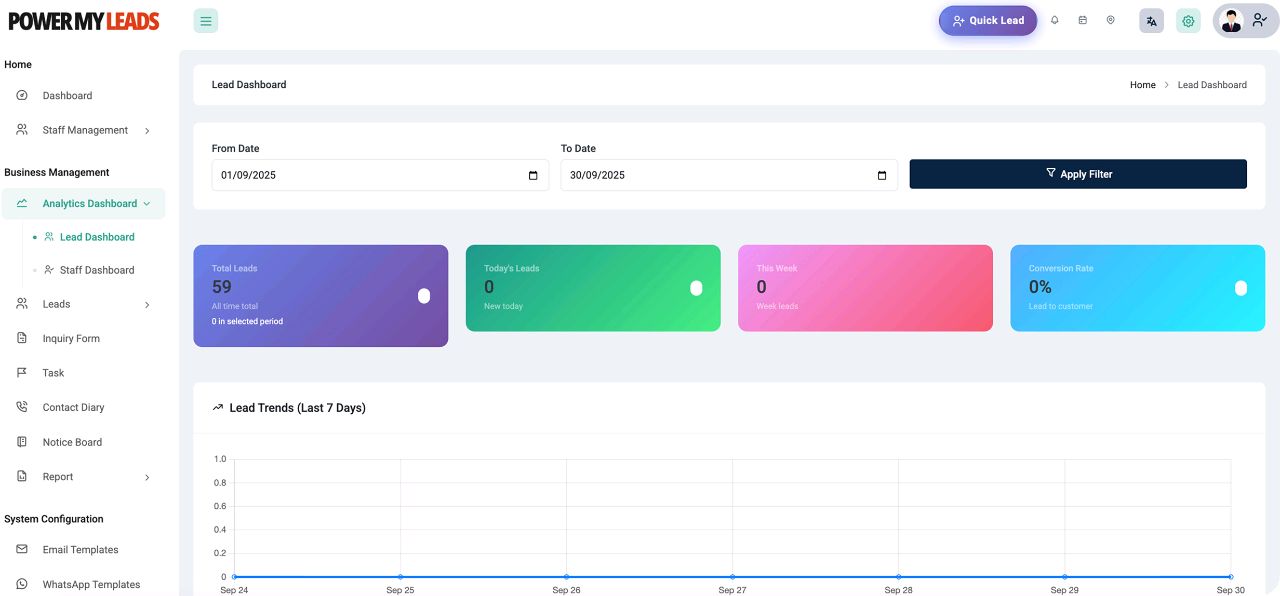This screenshot has height=596, width=1280.
Task: Open the From Date calendar picker
Action: tap(533, 176)
